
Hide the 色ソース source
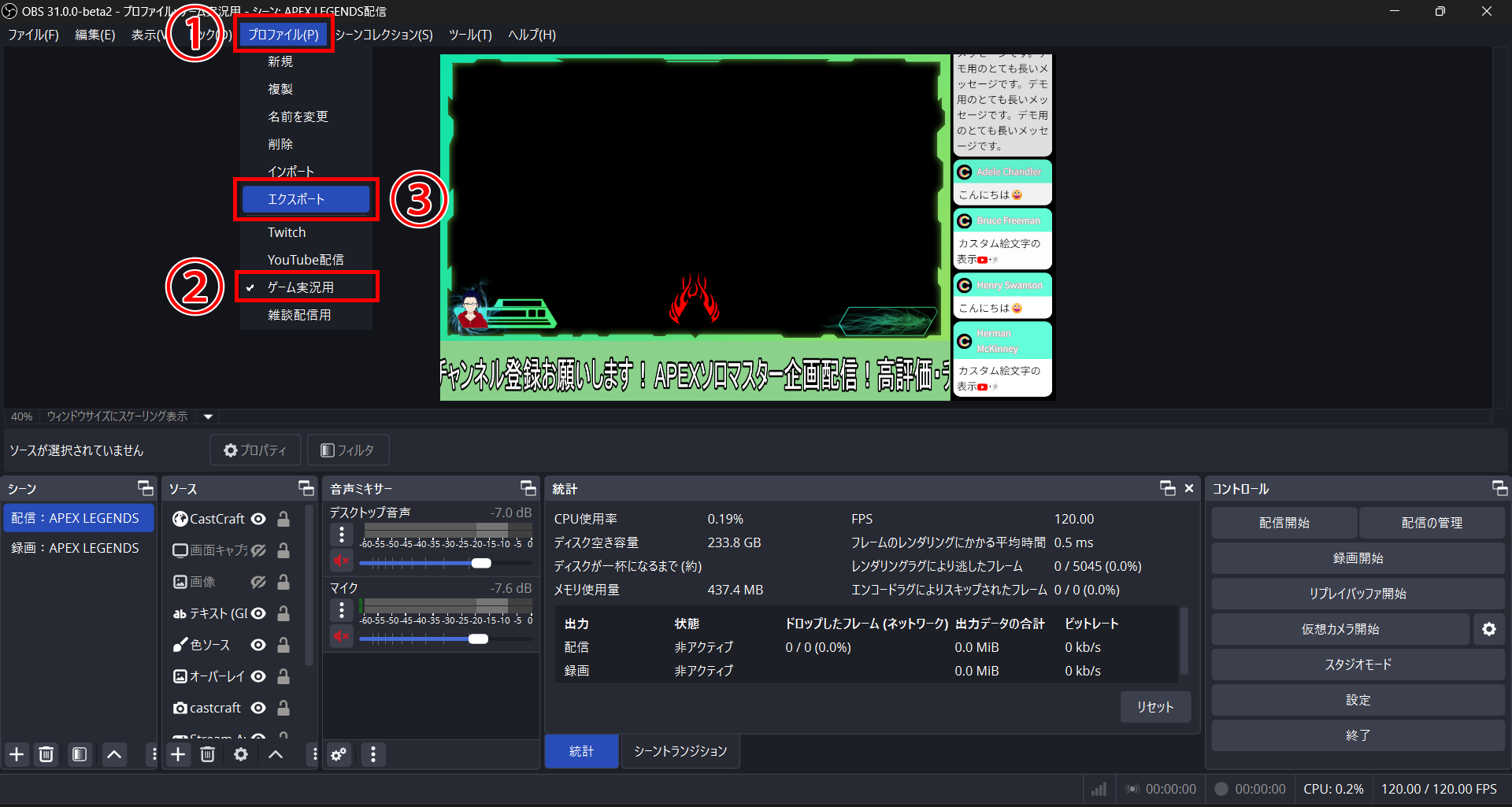pos(258,645)
